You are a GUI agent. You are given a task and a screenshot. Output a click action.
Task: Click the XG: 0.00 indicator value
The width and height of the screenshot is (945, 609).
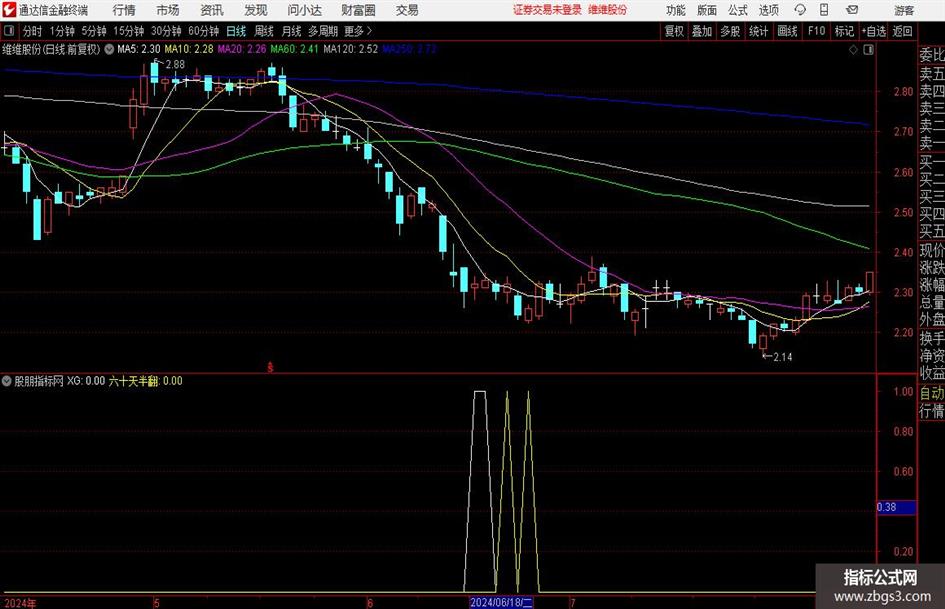coord(86,381)
